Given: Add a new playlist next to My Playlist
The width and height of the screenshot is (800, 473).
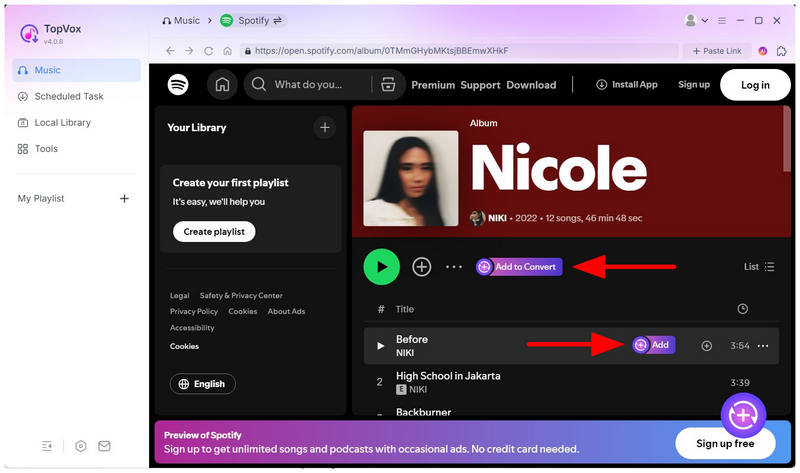Looking at the screenshot, I should (124, 198).
